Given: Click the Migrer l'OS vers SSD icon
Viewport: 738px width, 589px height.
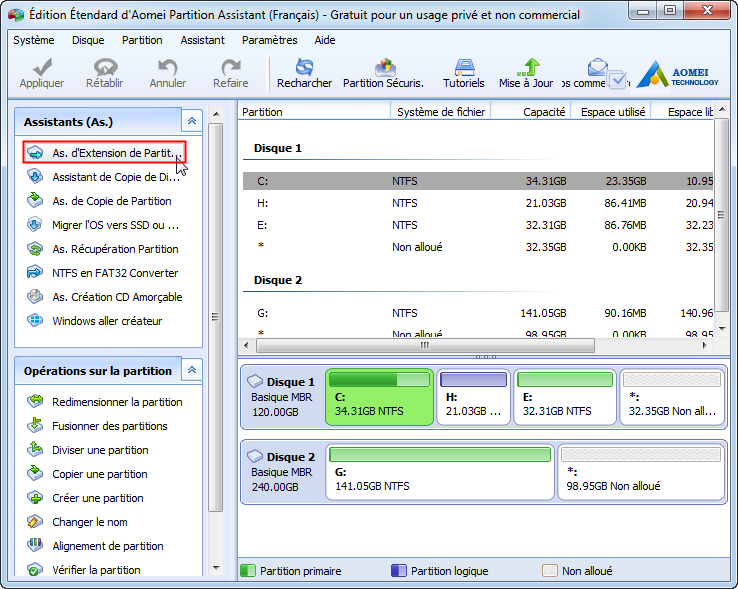Looking at the screenshot, I should [x=35, y=225].
